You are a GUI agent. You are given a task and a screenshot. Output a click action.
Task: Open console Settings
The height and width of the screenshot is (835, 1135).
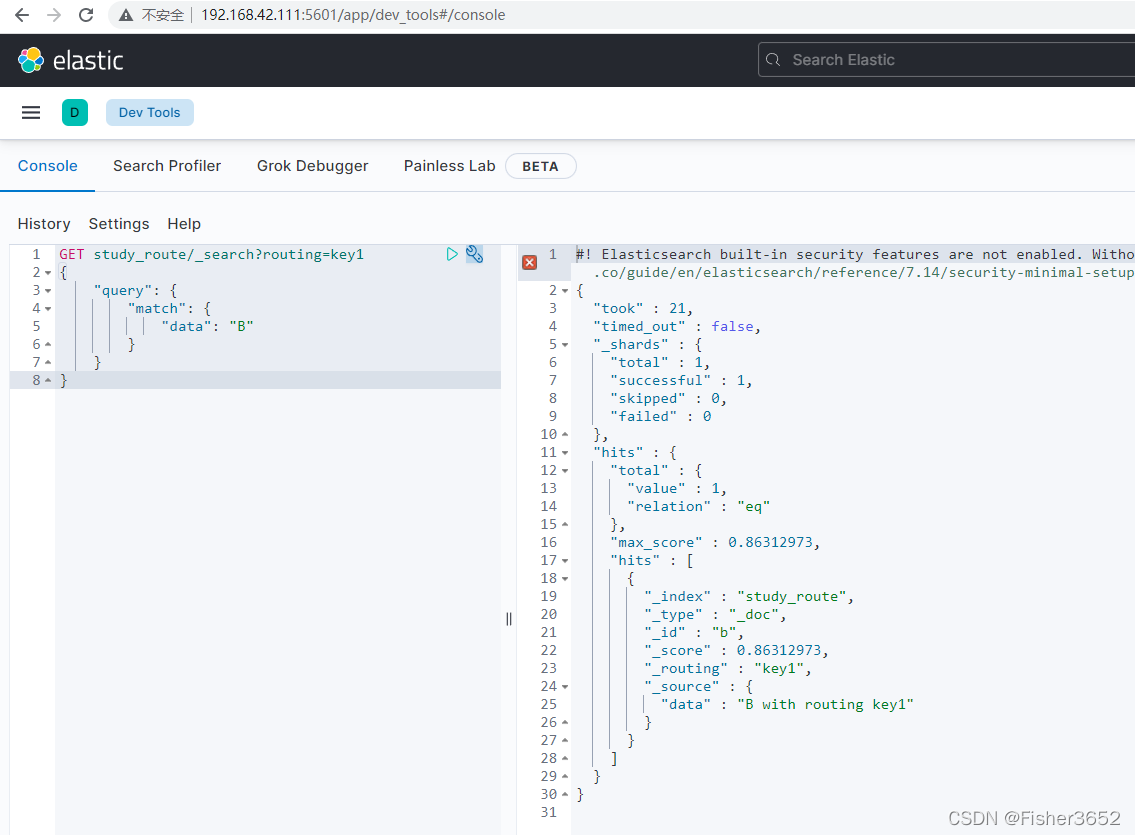click(x=119, y=224)
